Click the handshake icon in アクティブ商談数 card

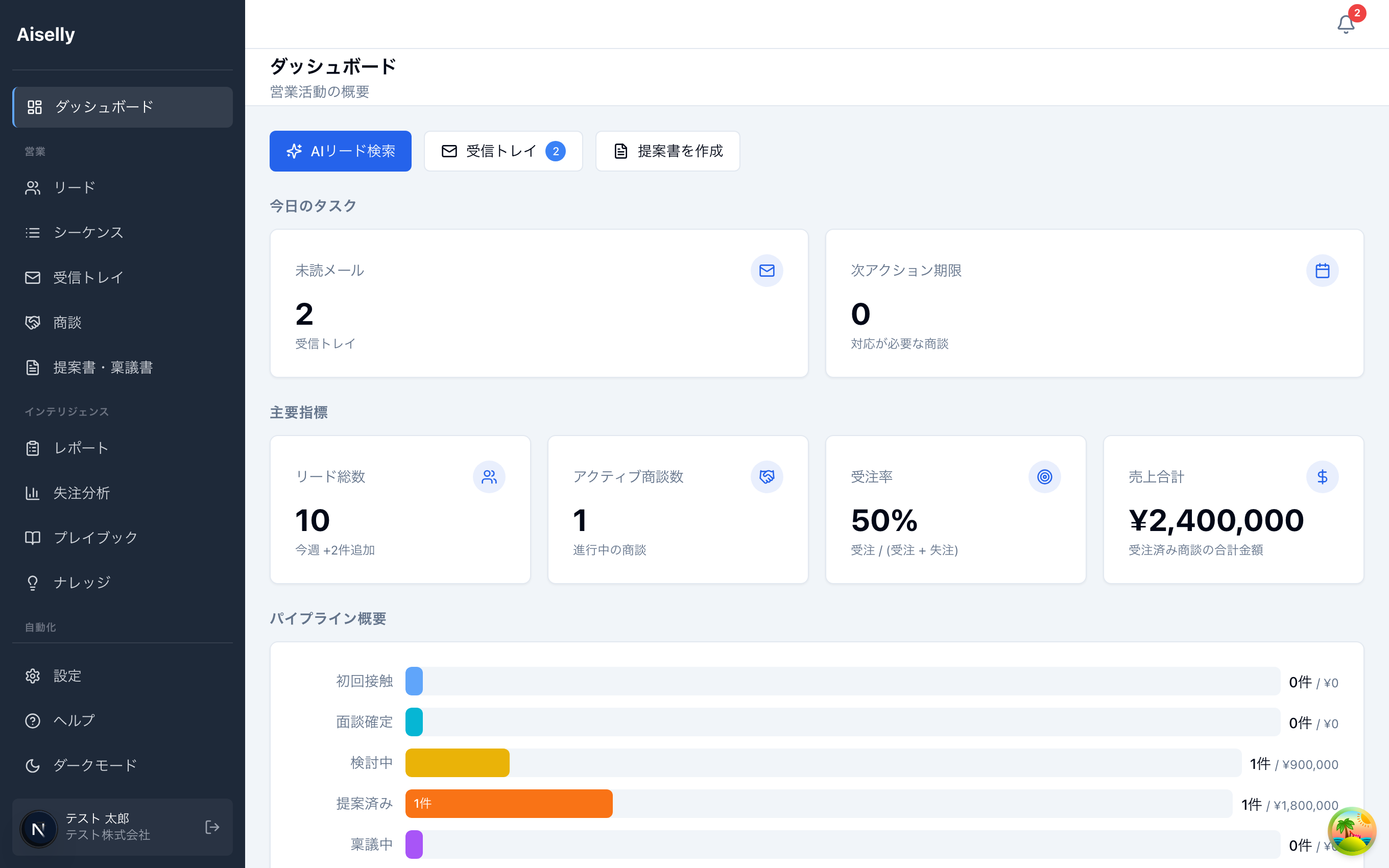coord(767,477)
